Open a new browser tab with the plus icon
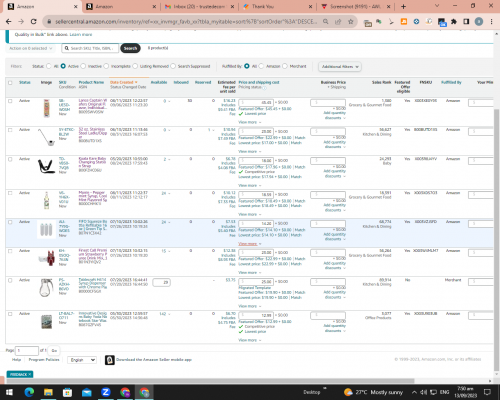 pos(403,6)
